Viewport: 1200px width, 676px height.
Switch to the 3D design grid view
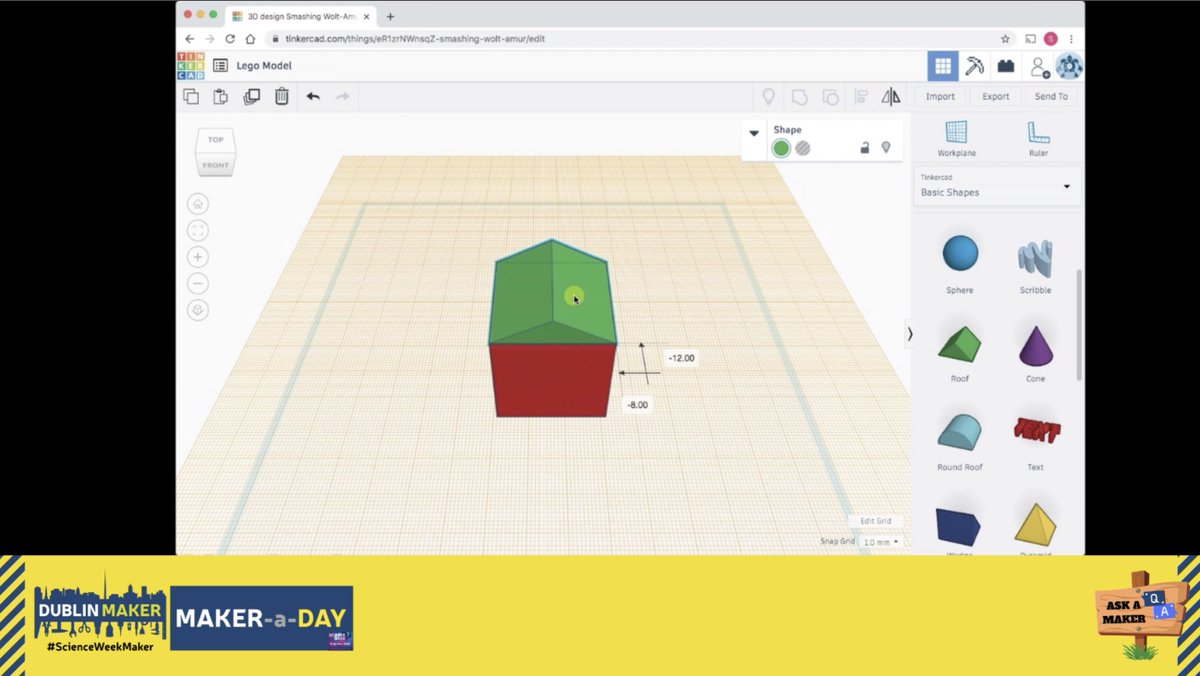(x=942, y=66)
